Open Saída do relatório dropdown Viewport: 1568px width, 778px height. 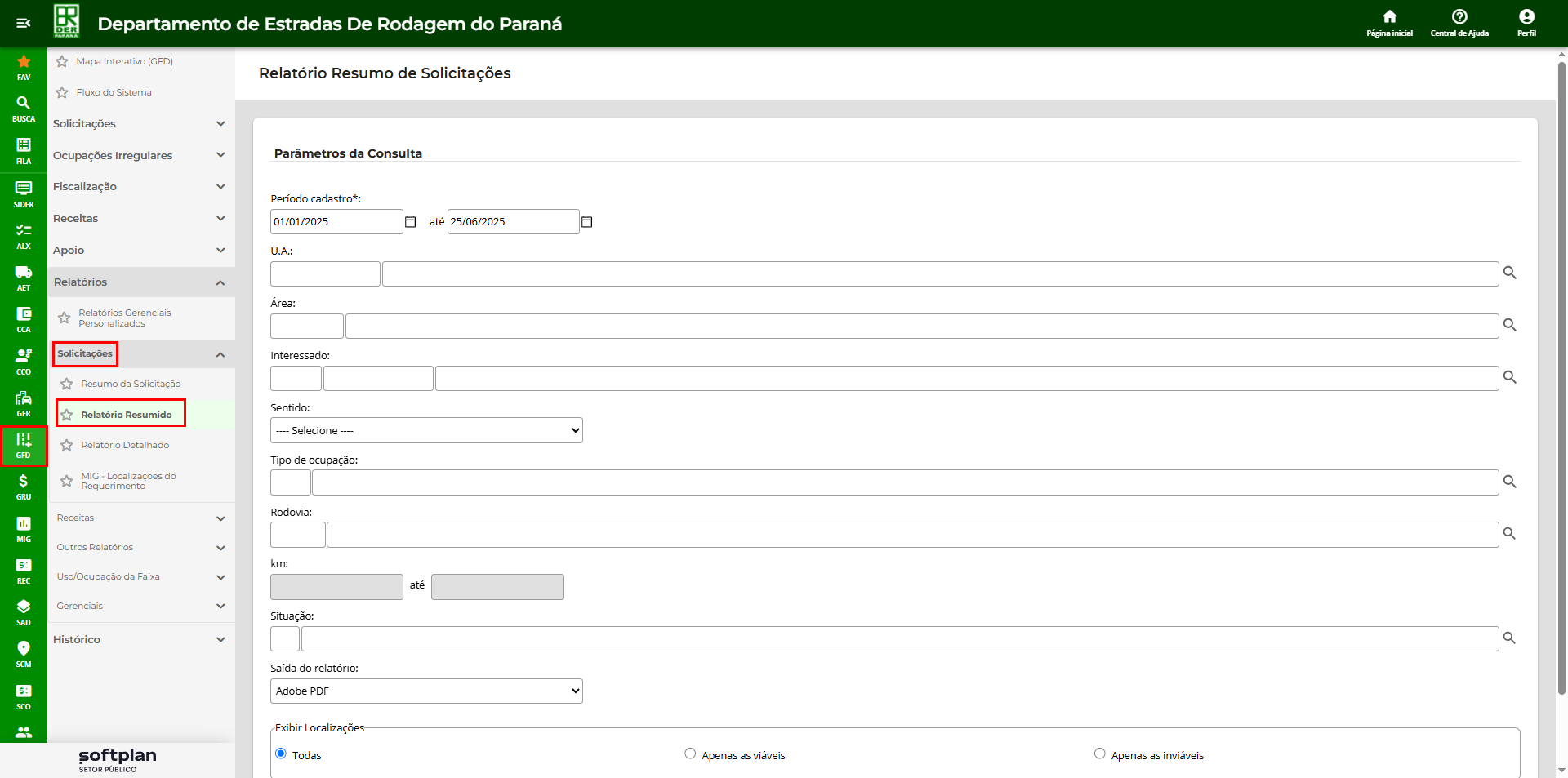[x=426, y=691]
